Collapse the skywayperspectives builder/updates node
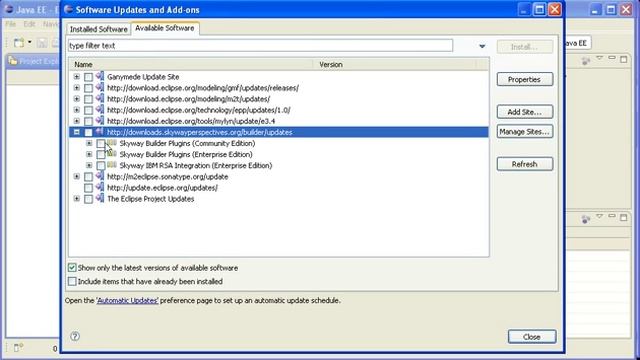Screen dimensions: 640x360 pos(77,132)
